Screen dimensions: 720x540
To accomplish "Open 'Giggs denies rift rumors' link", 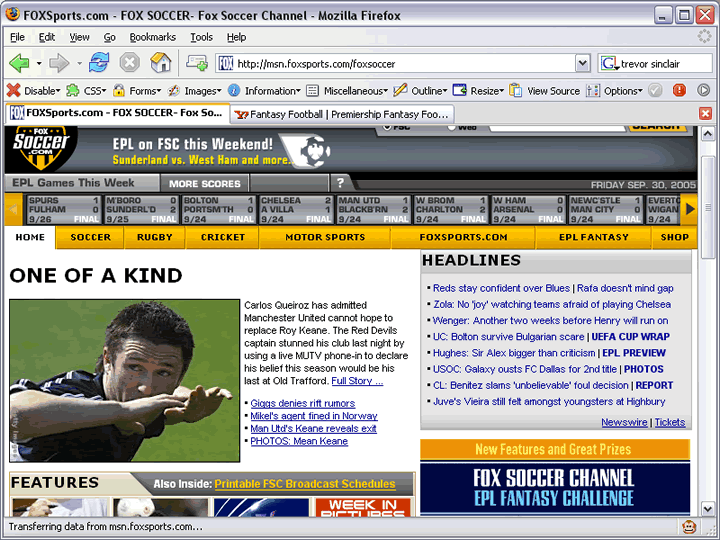I will pyautogui.click(x=303, y=403).
